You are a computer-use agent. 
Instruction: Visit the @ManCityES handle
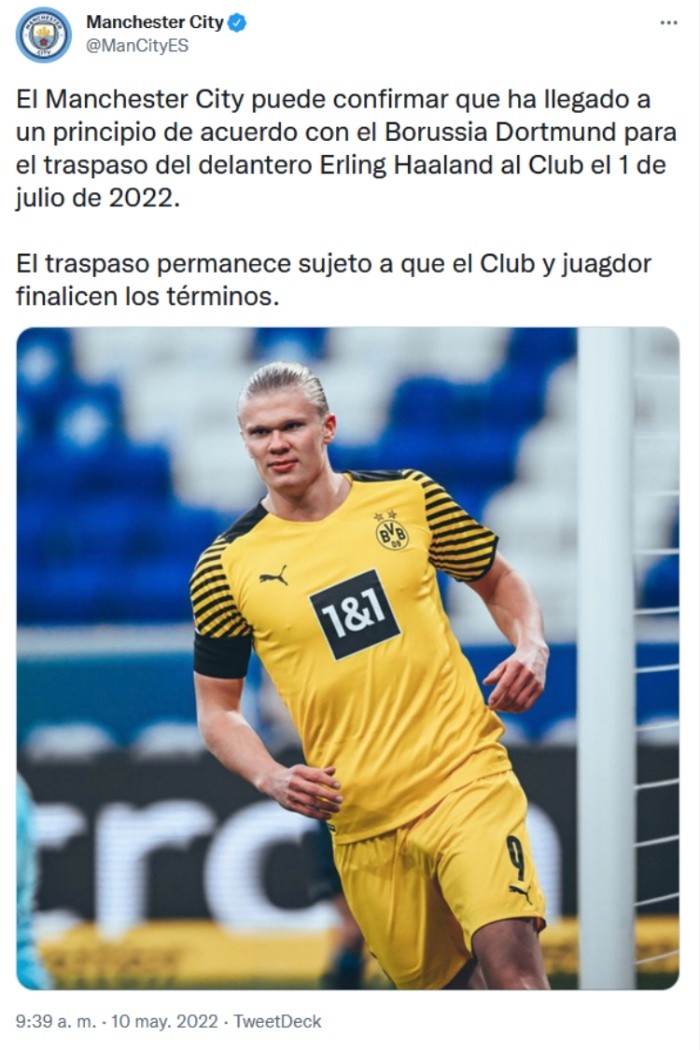click(x=137, y=46)
